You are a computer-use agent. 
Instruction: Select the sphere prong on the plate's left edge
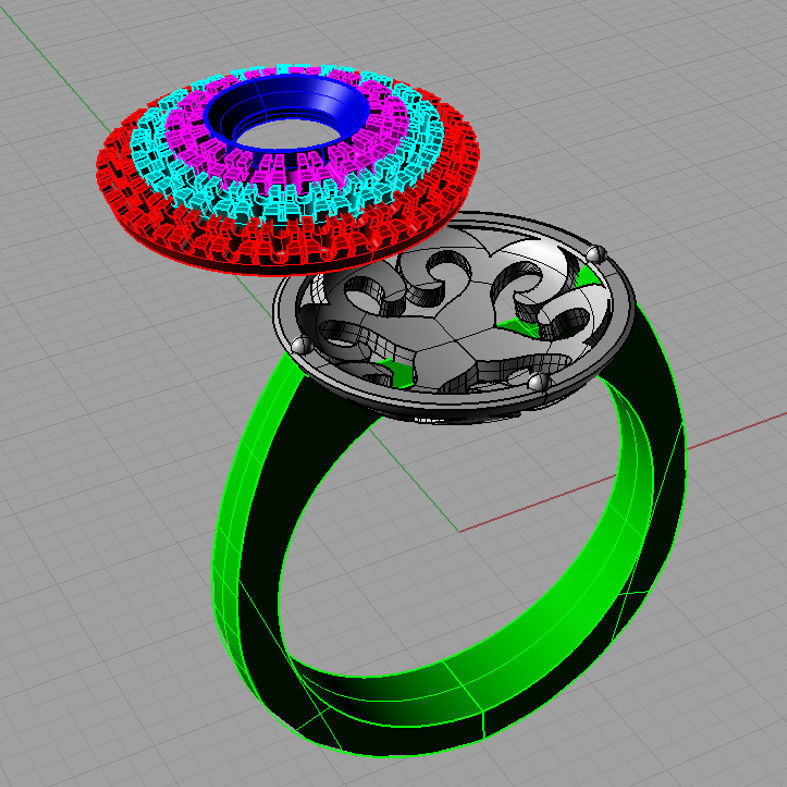point(302,345)
